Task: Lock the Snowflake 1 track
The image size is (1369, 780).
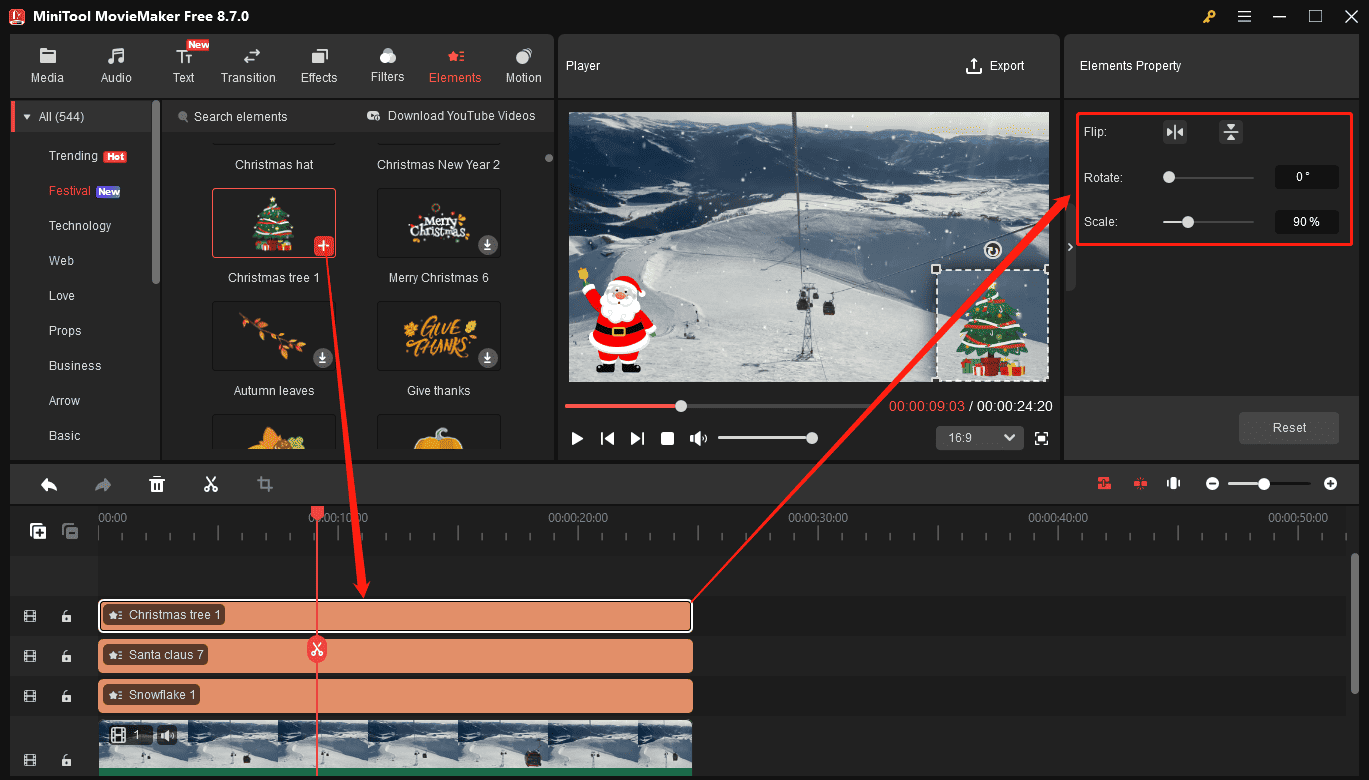Action: (x=66, y=696)
